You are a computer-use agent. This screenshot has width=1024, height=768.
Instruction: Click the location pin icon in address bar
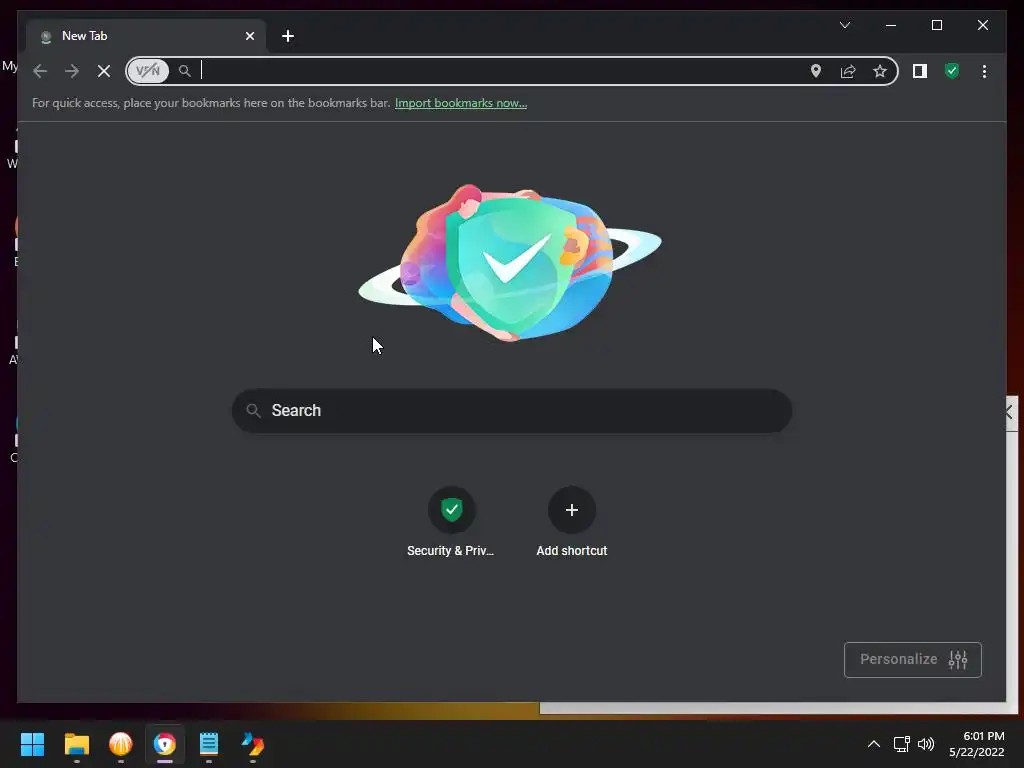(816, 71)
